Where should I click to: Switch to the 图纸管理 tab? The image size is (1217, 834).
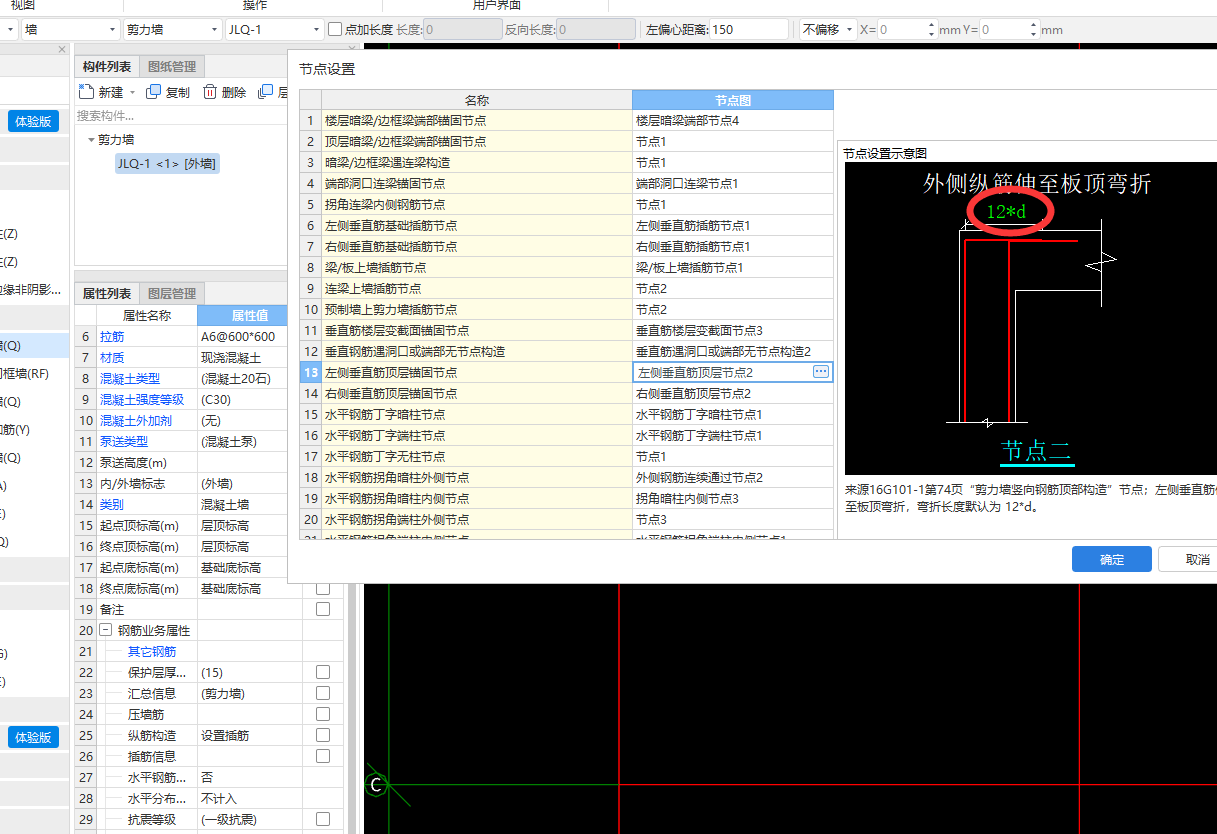click(172, 66)
